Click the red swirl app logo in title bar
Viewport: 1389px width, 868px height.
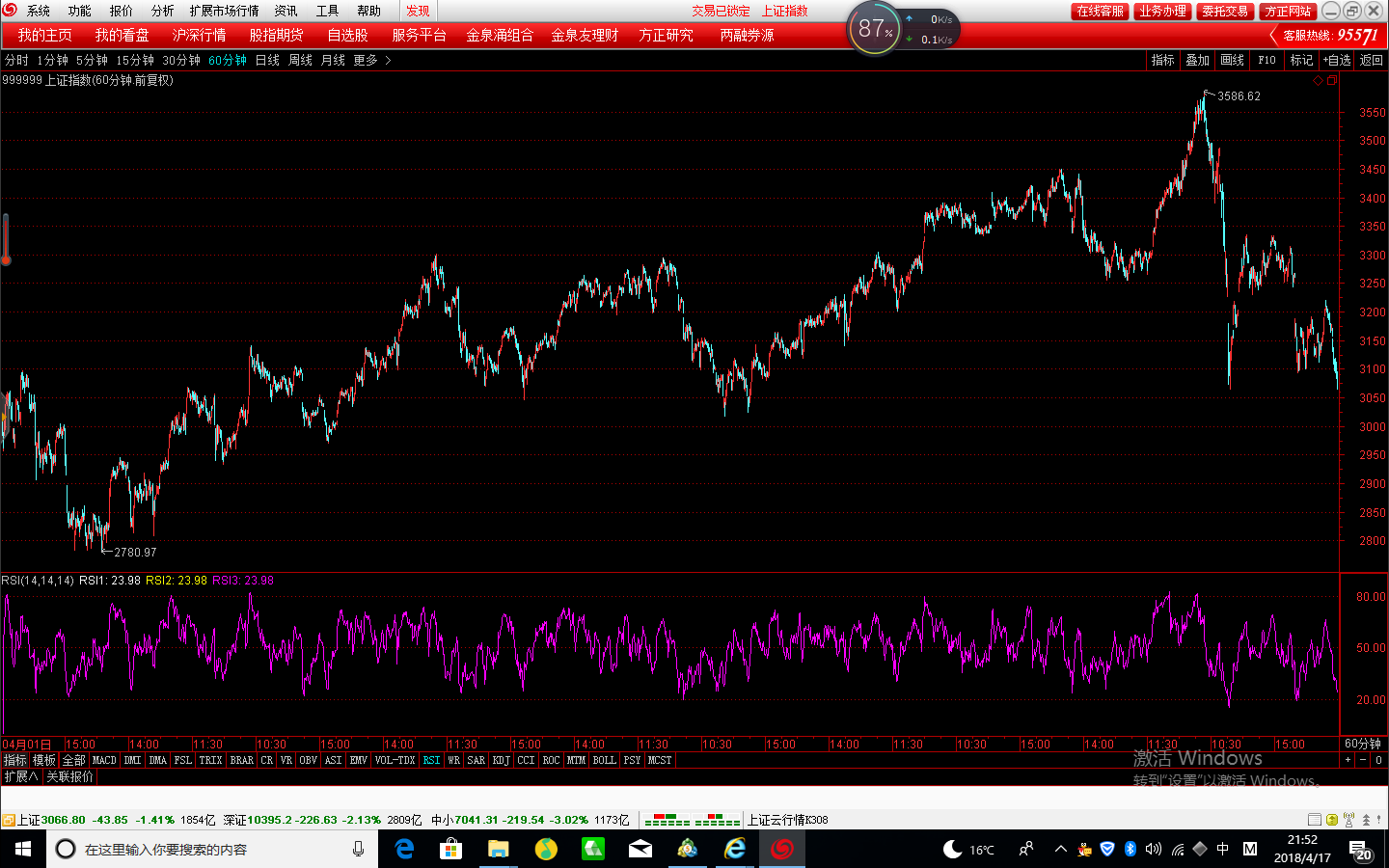[10, 10]
